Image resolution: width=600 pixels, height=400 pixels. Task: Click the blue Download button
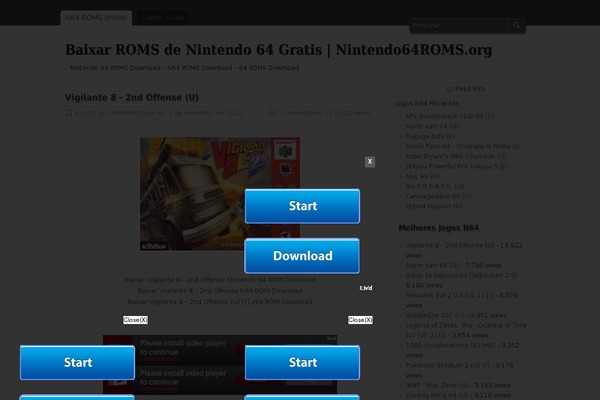coord(302,256)
